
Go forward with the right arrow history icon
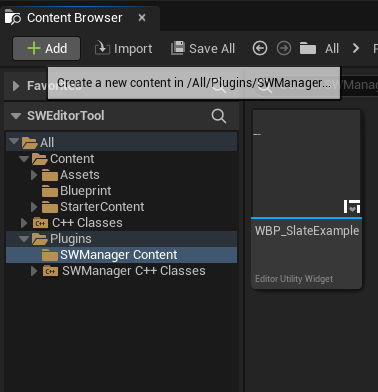(x=284, y=49)
